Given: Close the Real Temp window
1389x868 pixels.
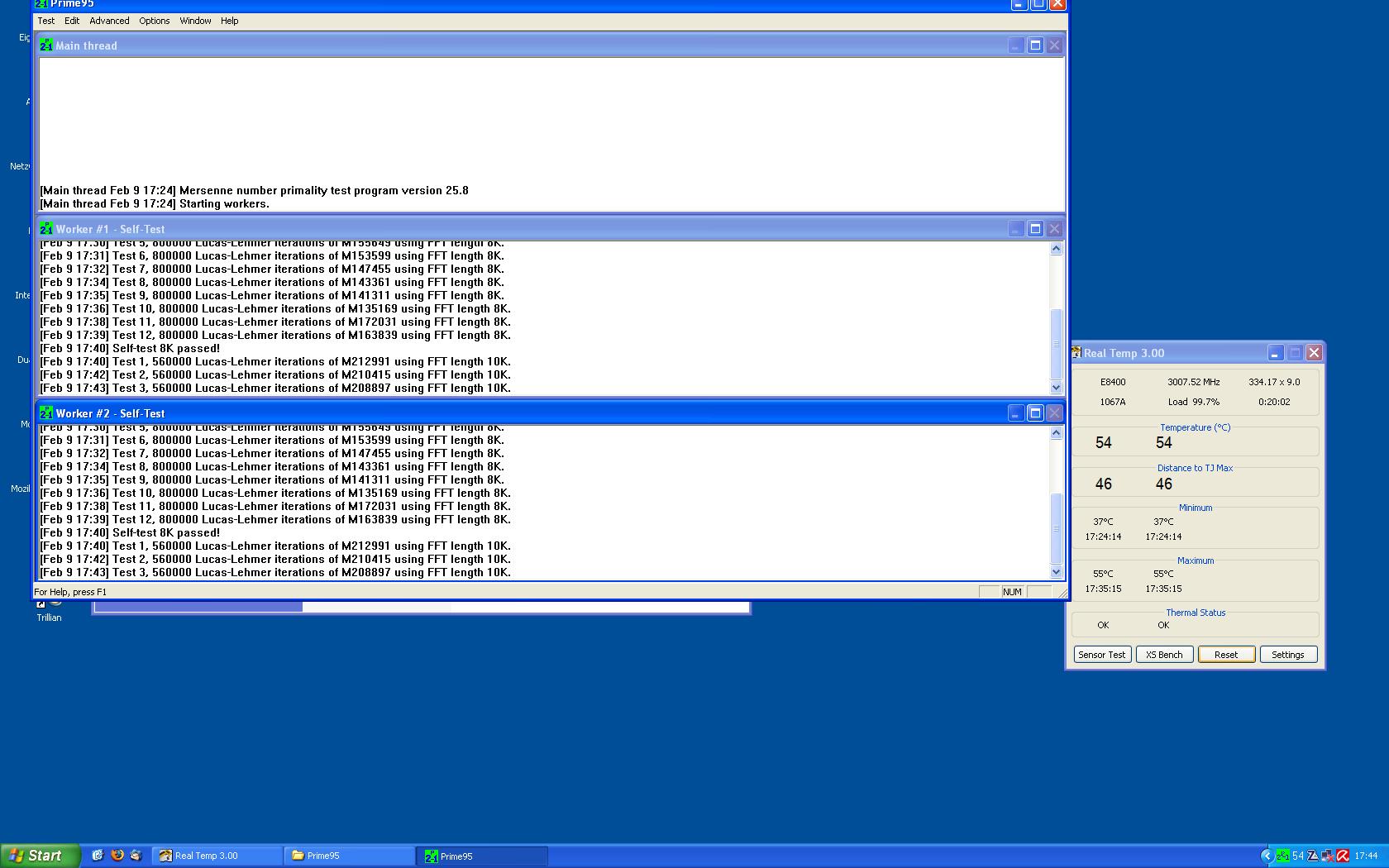Looking at the screenshot, I should coord(1314,353).
